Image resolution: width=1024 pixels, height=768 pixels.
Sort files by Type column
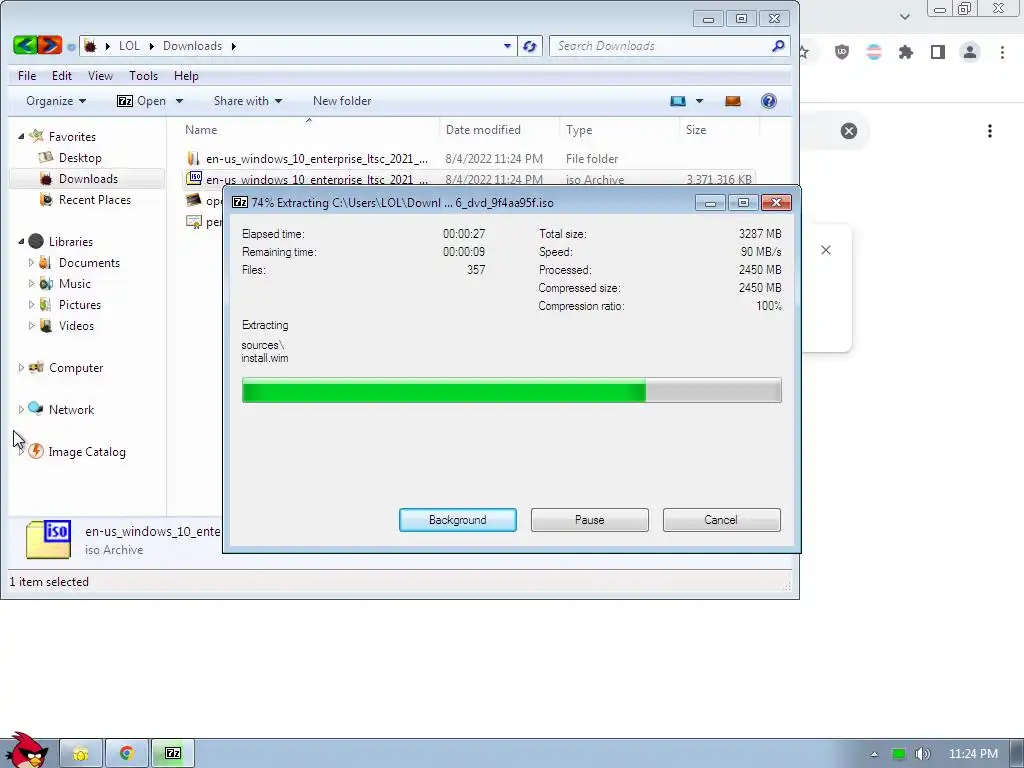point(619,129)
